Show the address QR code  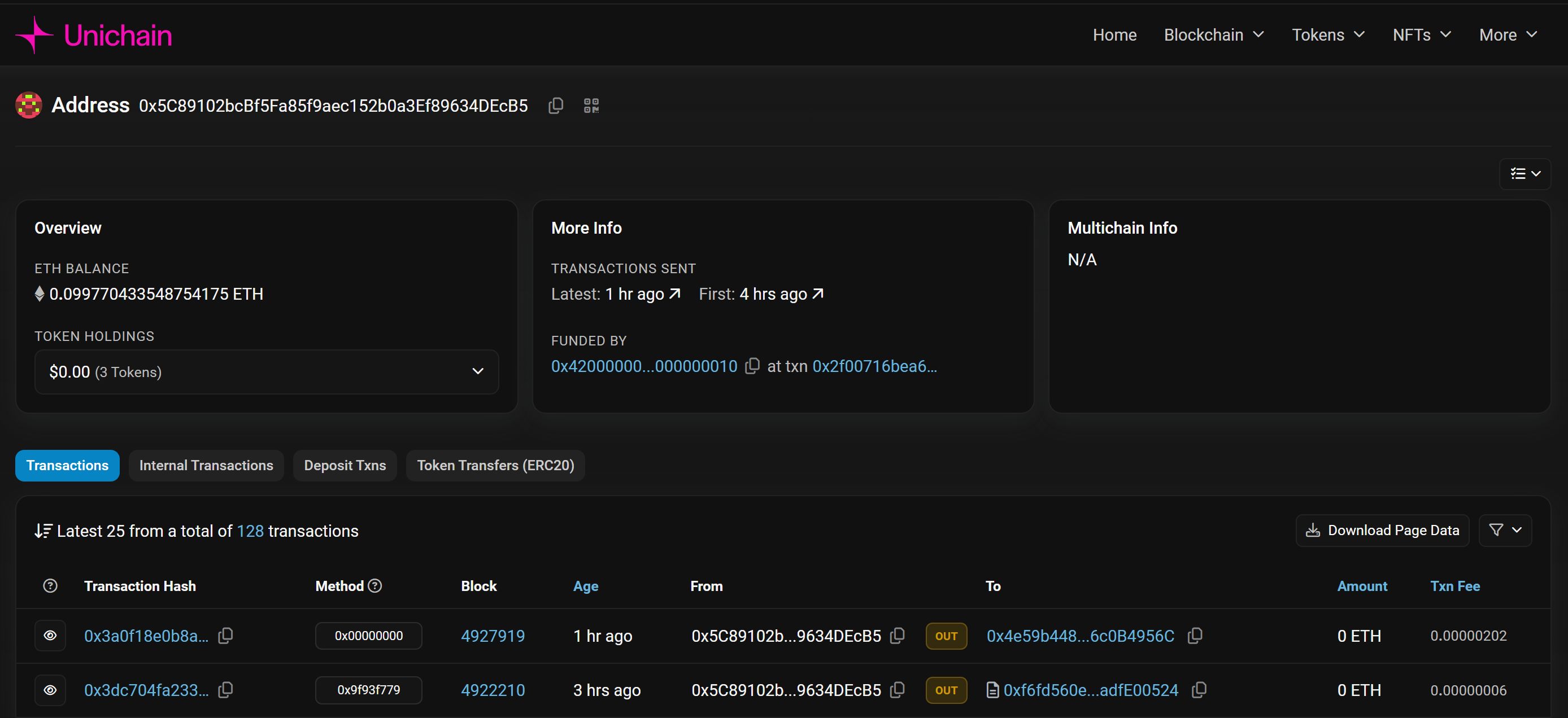tap(591, 106)
